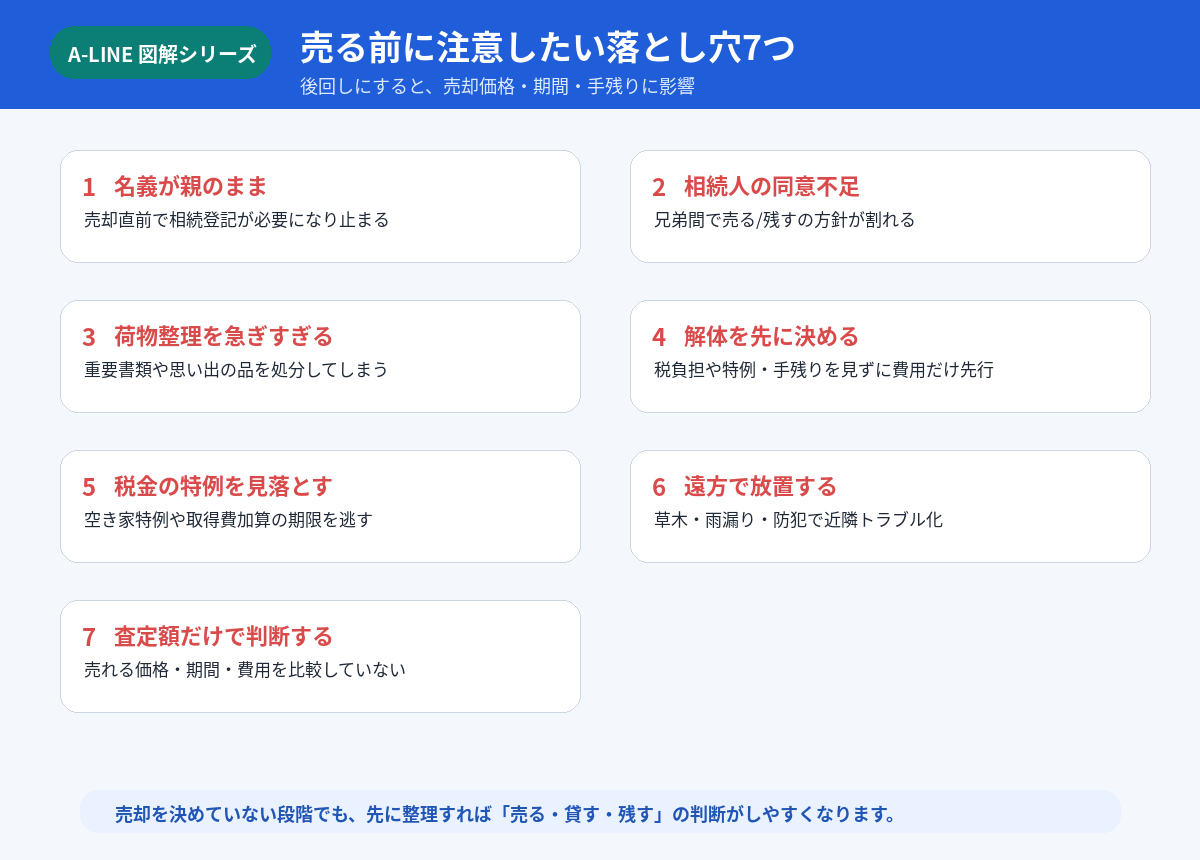
Task: Click the text 草木・雨漏り・防犯で近隣トラブル化
Action: coord(798,519)
